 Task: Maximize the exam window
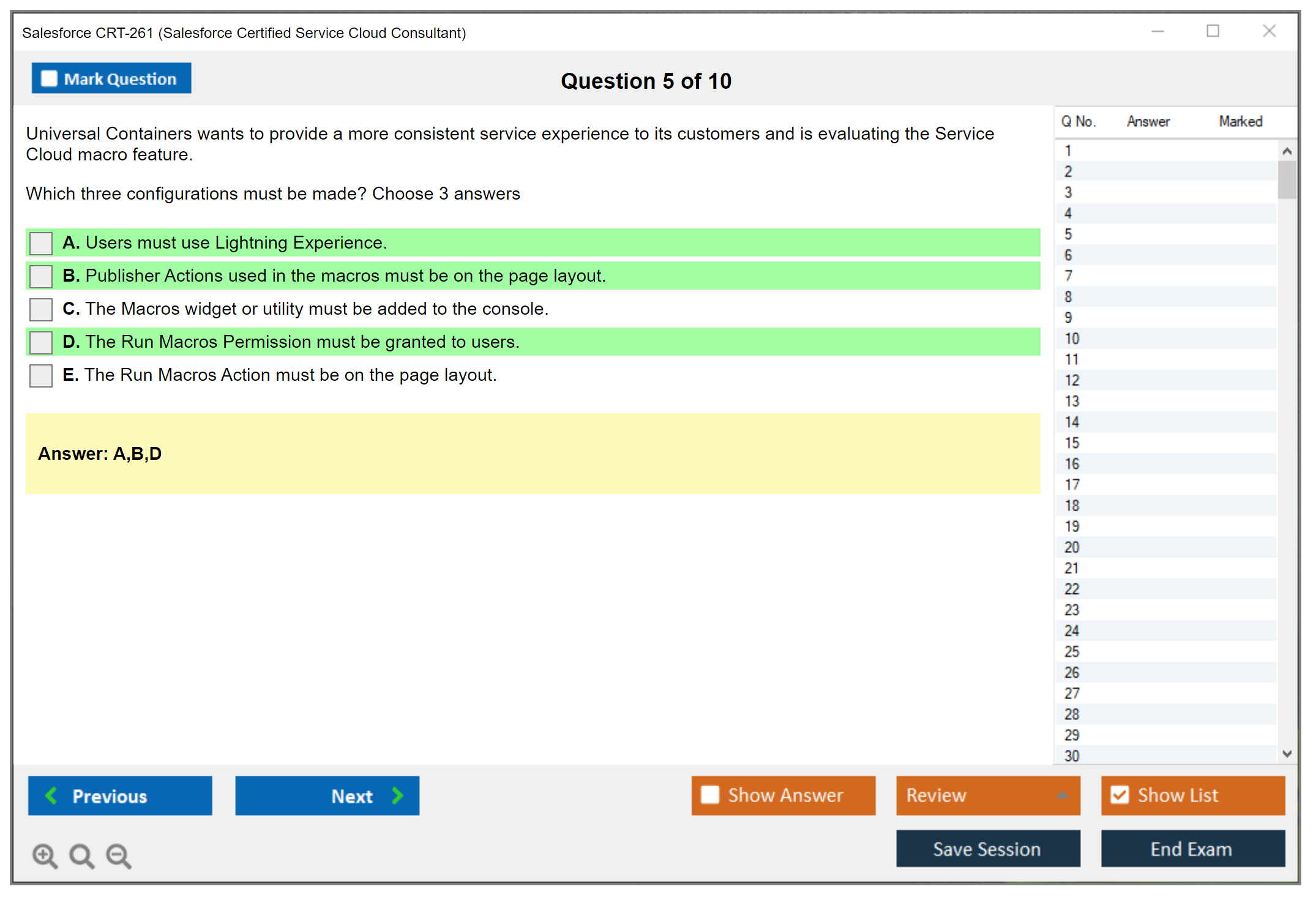(x=1213, y=31)
